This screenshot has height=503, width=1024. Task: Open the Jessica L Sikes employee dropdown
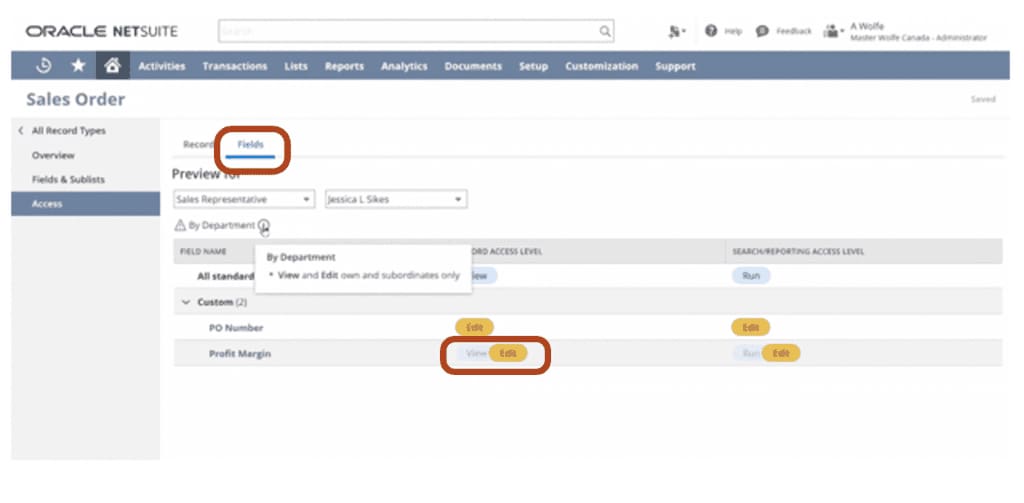396,199
